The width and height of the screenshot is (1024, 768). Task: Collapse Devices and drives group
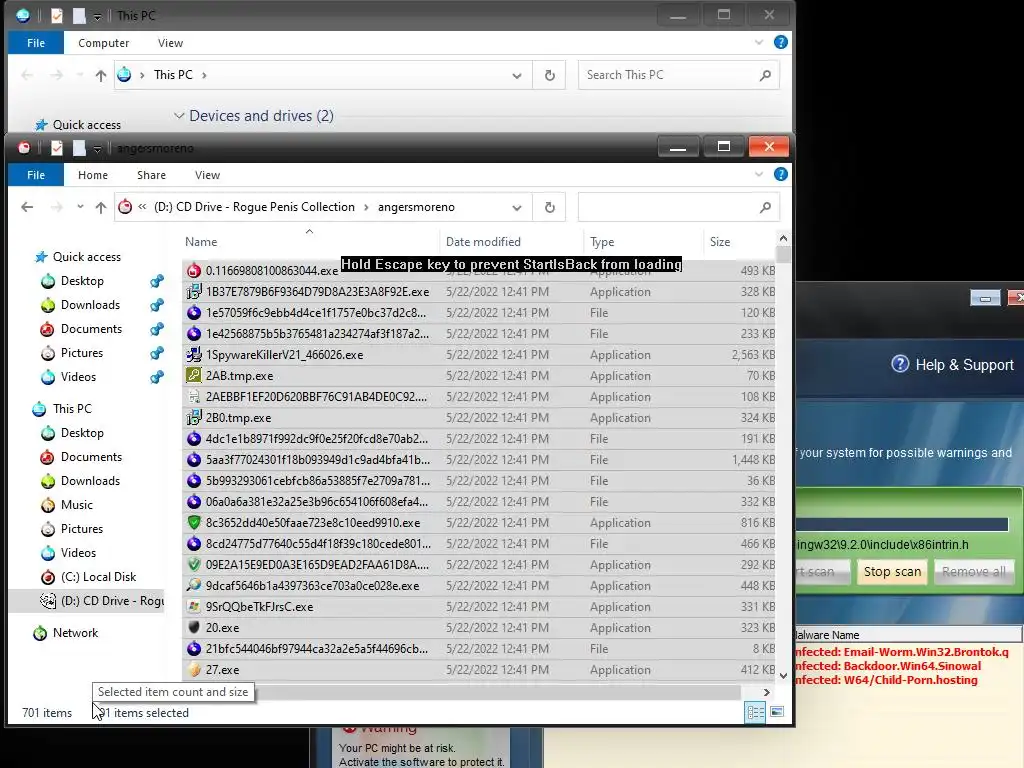point(179,116)
